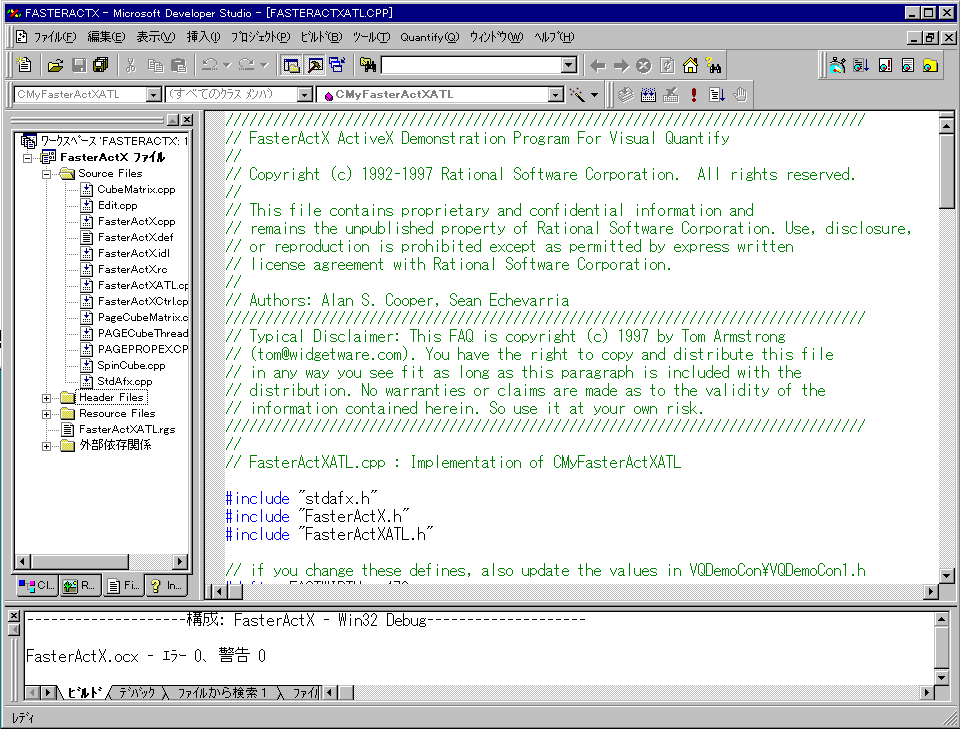Collapse the Source Files folder
Screen dimensions: 960x729
pos(47,174)
